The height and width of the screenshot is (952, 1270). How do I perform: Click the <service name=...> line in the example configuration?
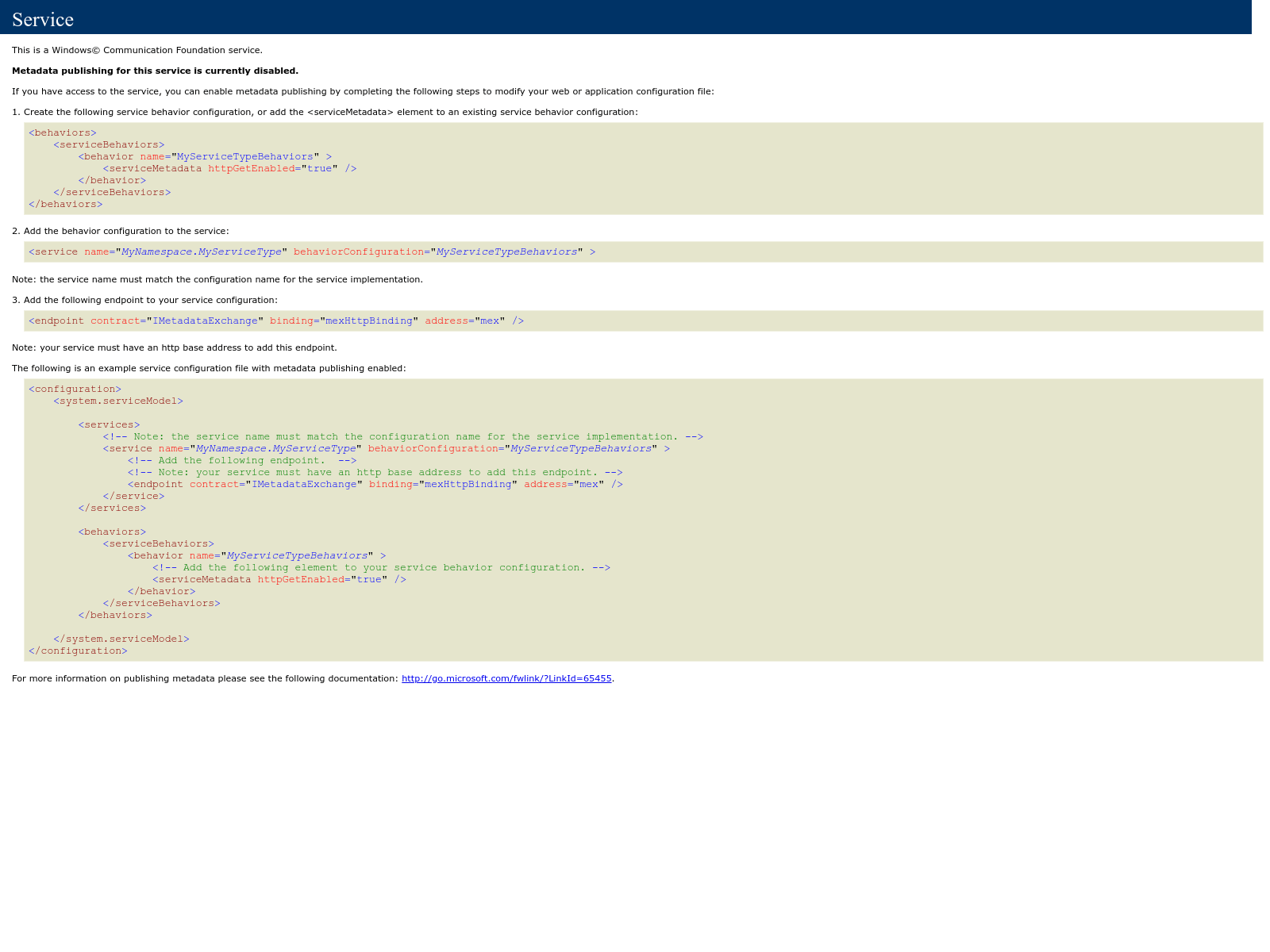(x=386, y=448)
